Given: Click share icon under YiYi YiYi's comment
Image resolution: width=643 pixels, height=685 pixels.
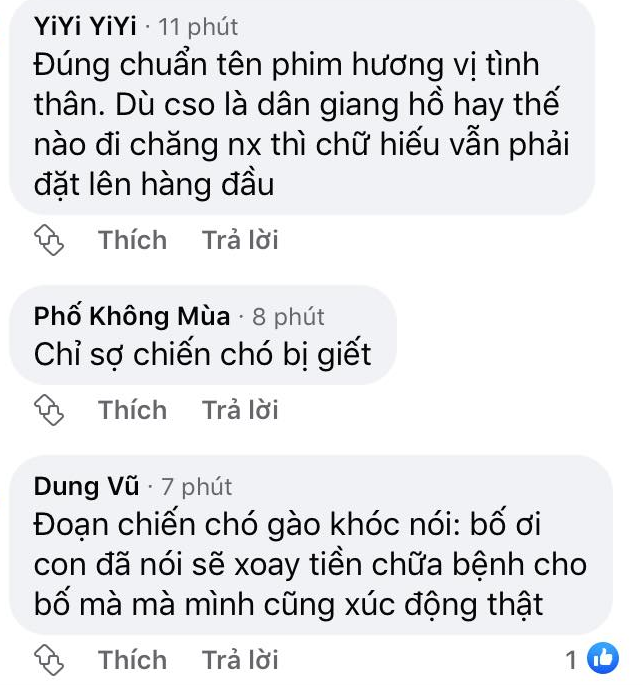Looking at the screenshot, I should click(x=49, y=239).
